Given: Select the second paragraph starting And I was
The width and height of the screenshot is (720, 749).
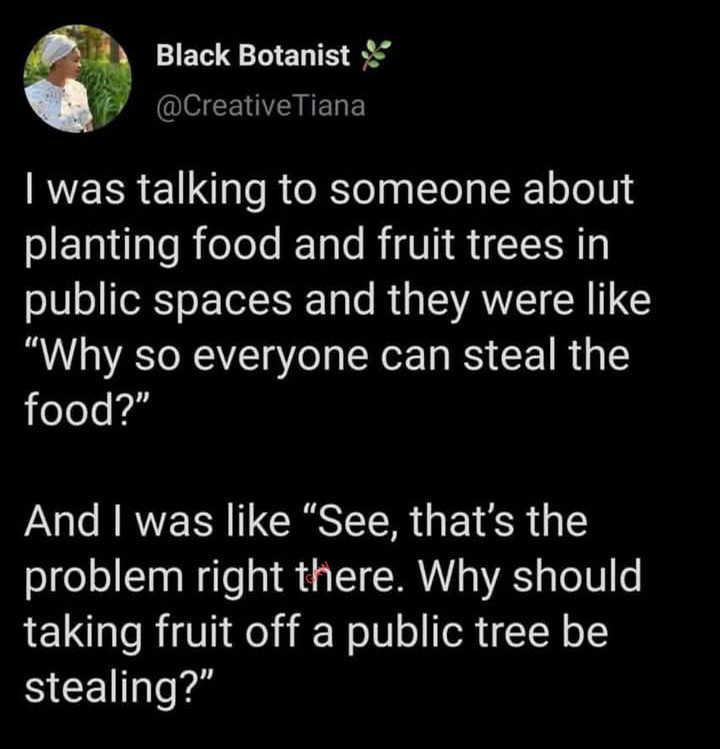Looking at the screenshot, I should [333, 604].
